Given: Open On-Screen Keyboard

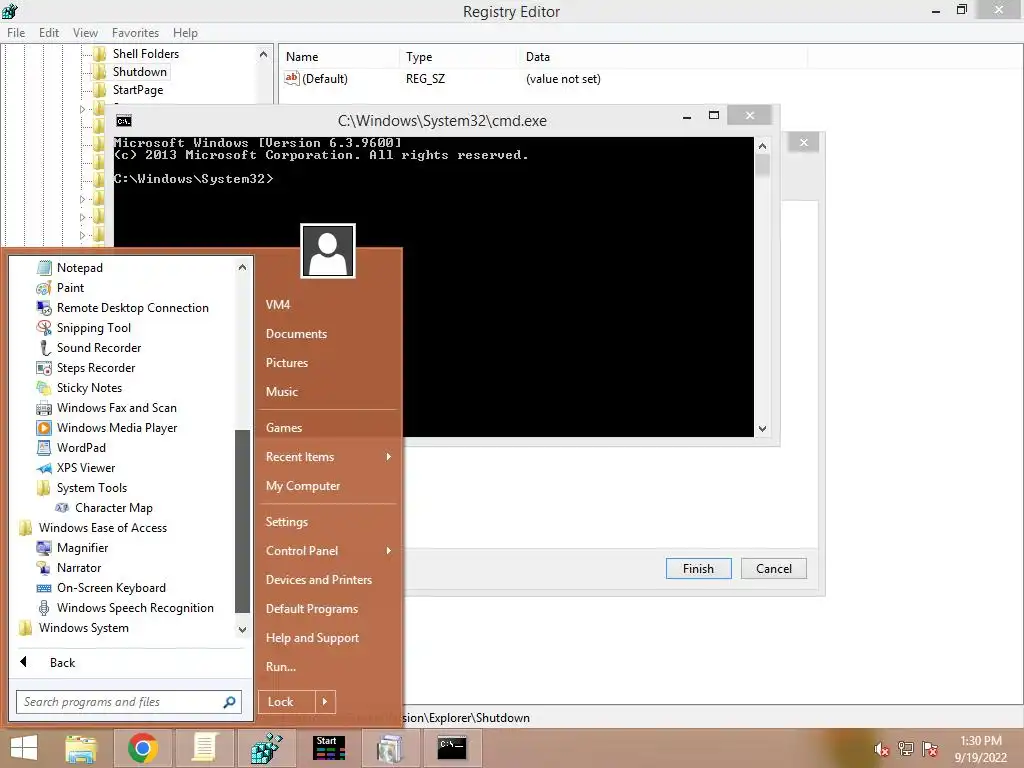Looking at the screenshot, I should [x=111, y=588].
